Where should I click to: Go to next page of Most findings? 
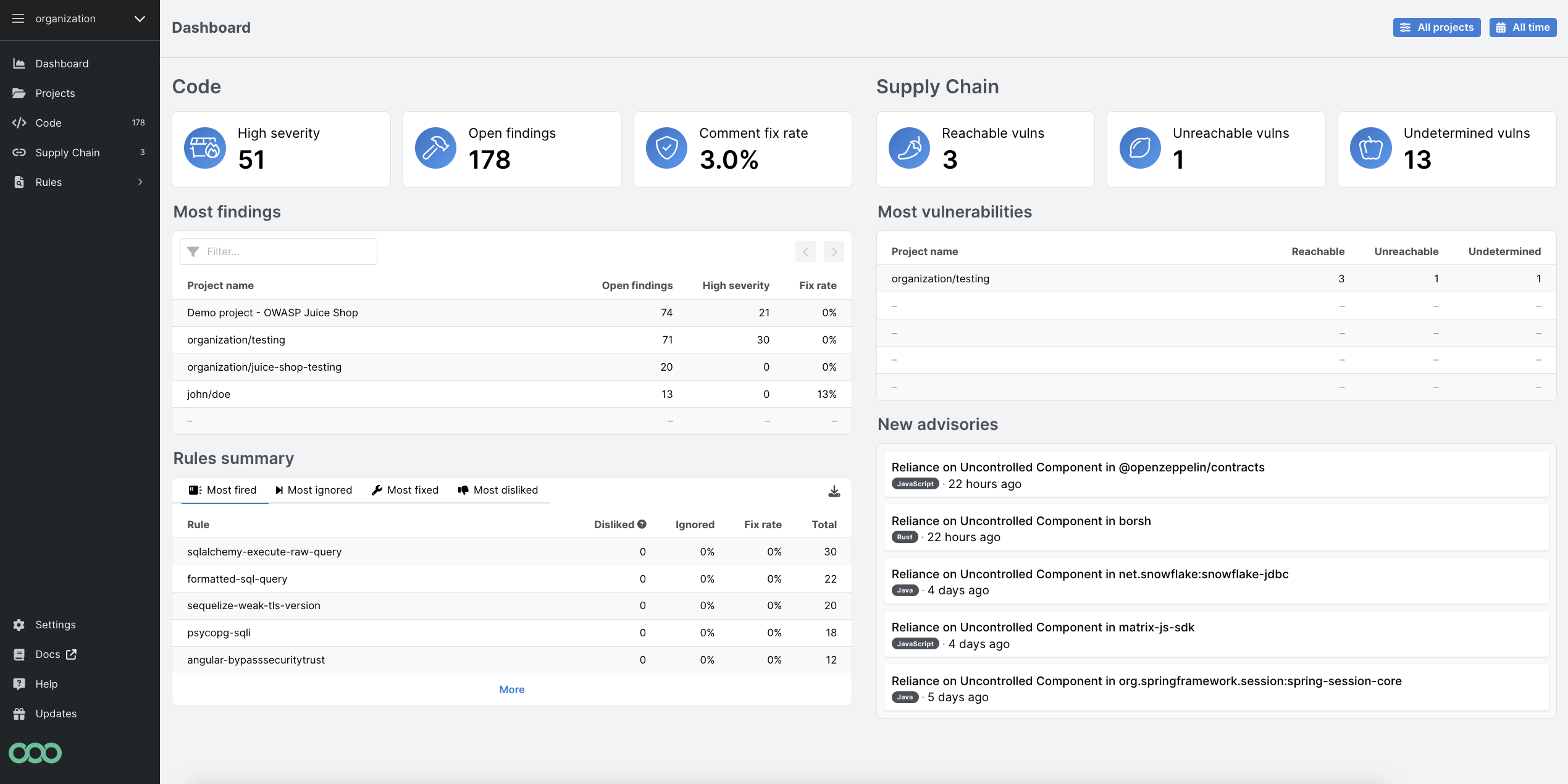(x=834, y=251)
